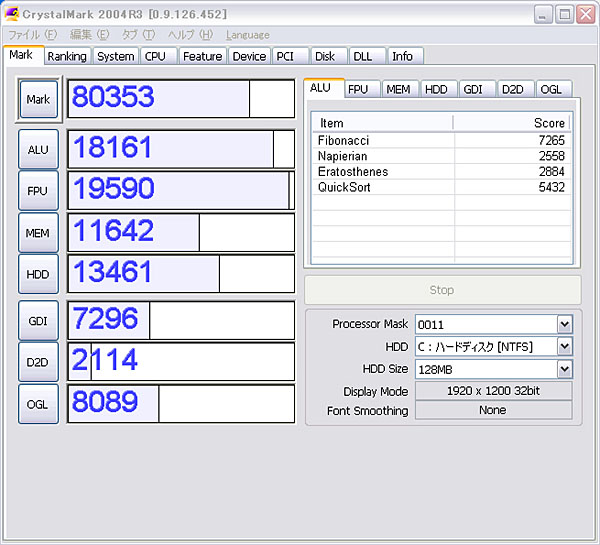This screenshot has width=600, height=545.
Task: Open the 編集 (E) menu
Action: (90, 35)
